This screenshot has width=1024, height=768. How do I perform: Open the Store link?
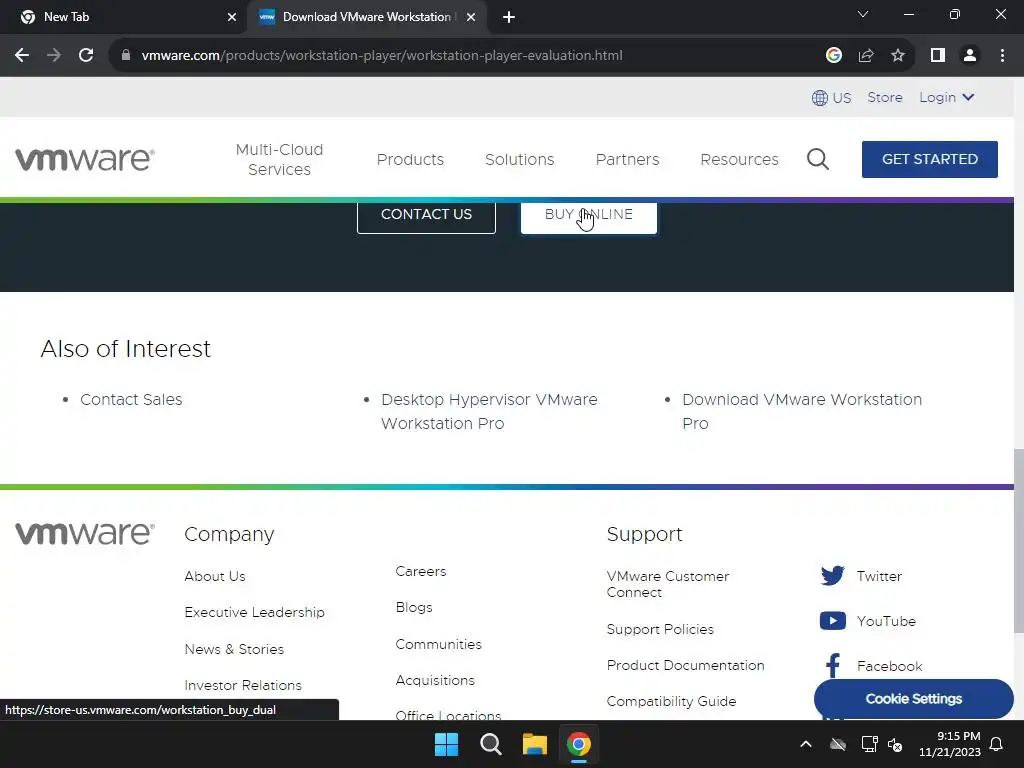885,97
